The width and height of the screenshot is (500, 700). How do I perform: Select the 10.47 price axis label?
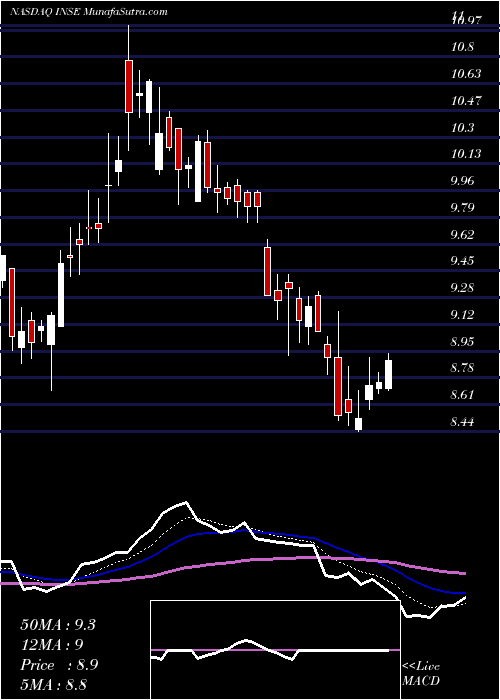(466, 101)
